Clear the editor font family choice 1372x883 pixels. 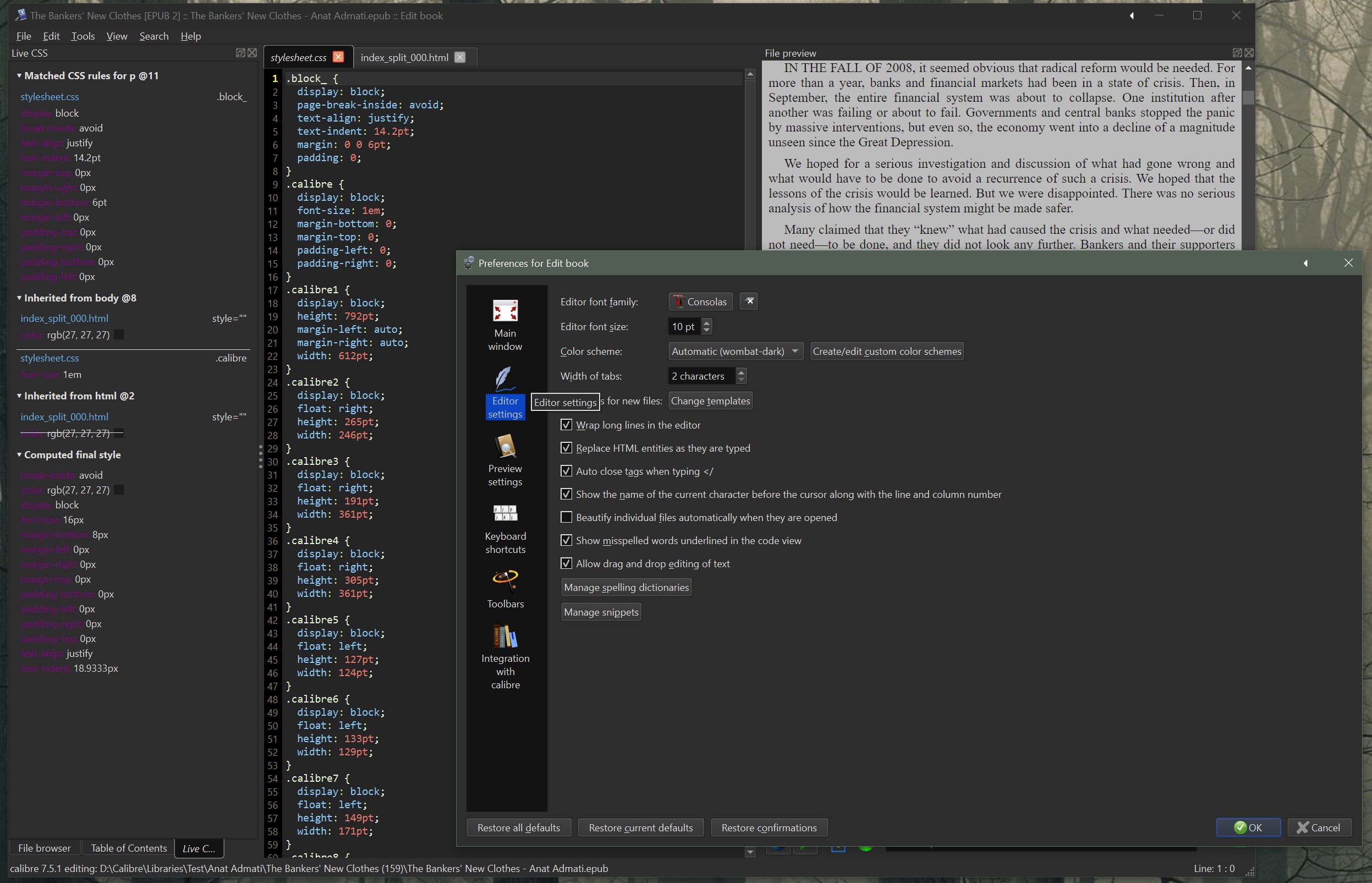[749, 301]
